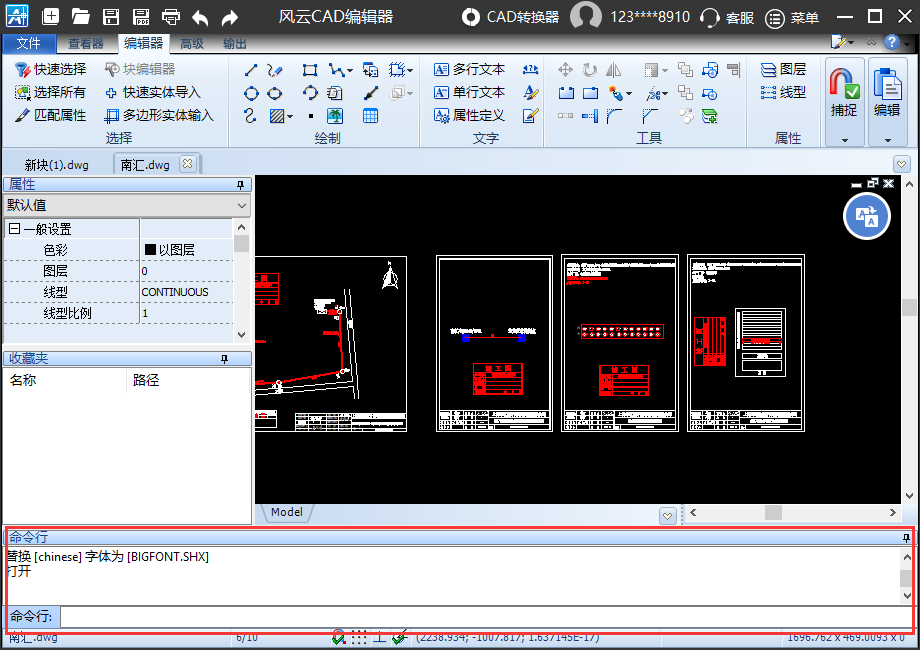920x650 pixels.
Task: Select the Fillet corner tool
Action: coord(614,116)
